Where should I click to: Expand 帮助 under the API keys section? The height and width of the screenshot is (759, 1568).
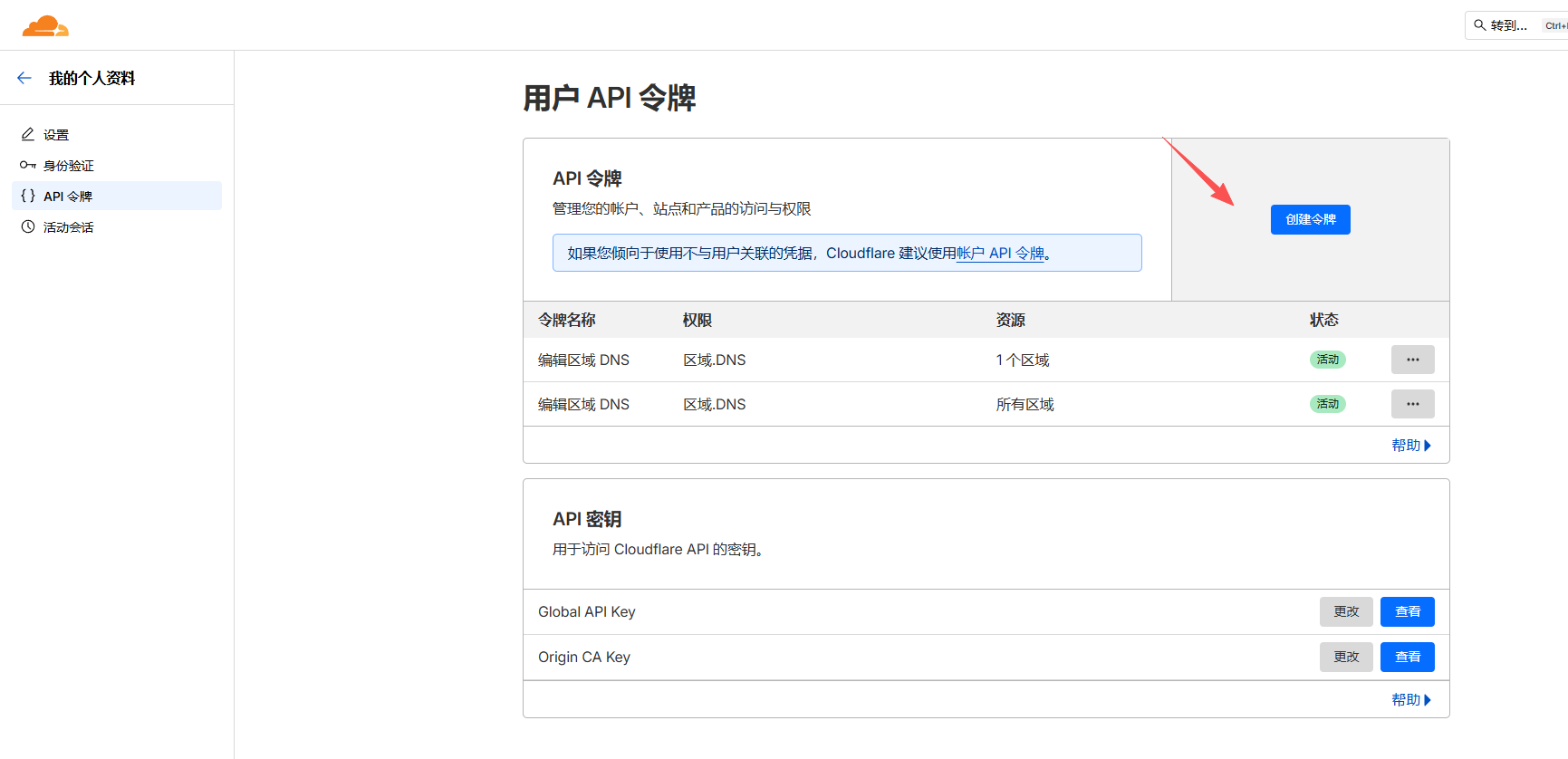click(x=1411, y=700)
